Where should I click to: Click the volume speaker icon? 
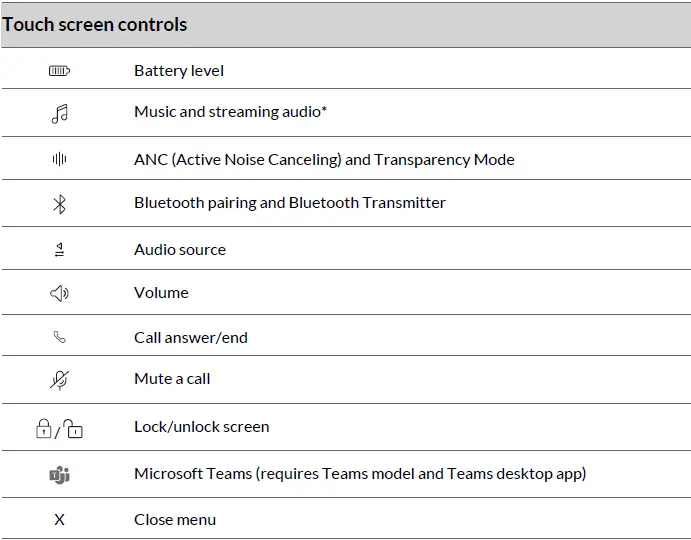pos(60,293)
